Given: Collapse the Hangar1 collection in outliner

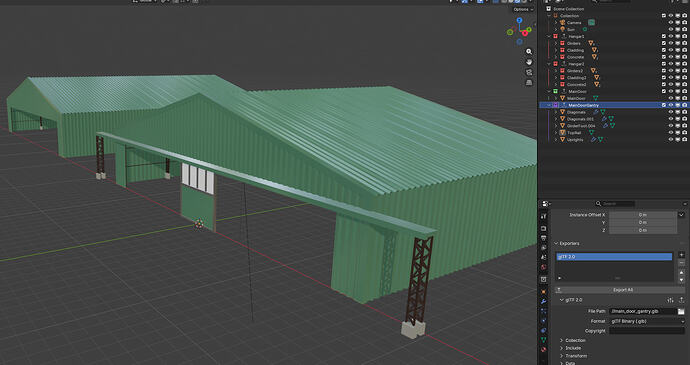Looking at the screenshot, I should [549, 36].
